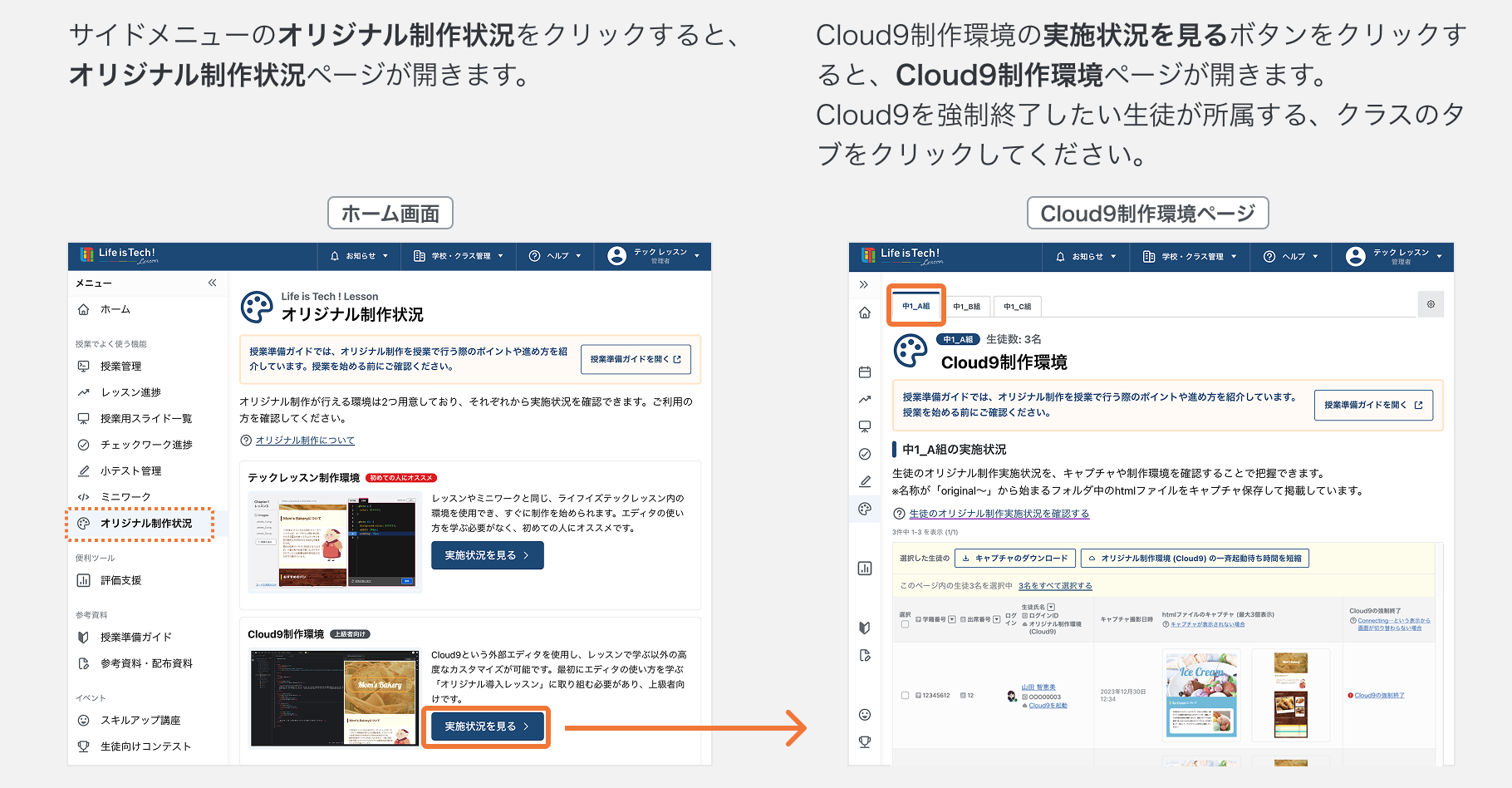This screenshot has width=1512, height=788.
Task: Select the smiley face icon in Cloud9 sidebar
Action: [865, 715]
